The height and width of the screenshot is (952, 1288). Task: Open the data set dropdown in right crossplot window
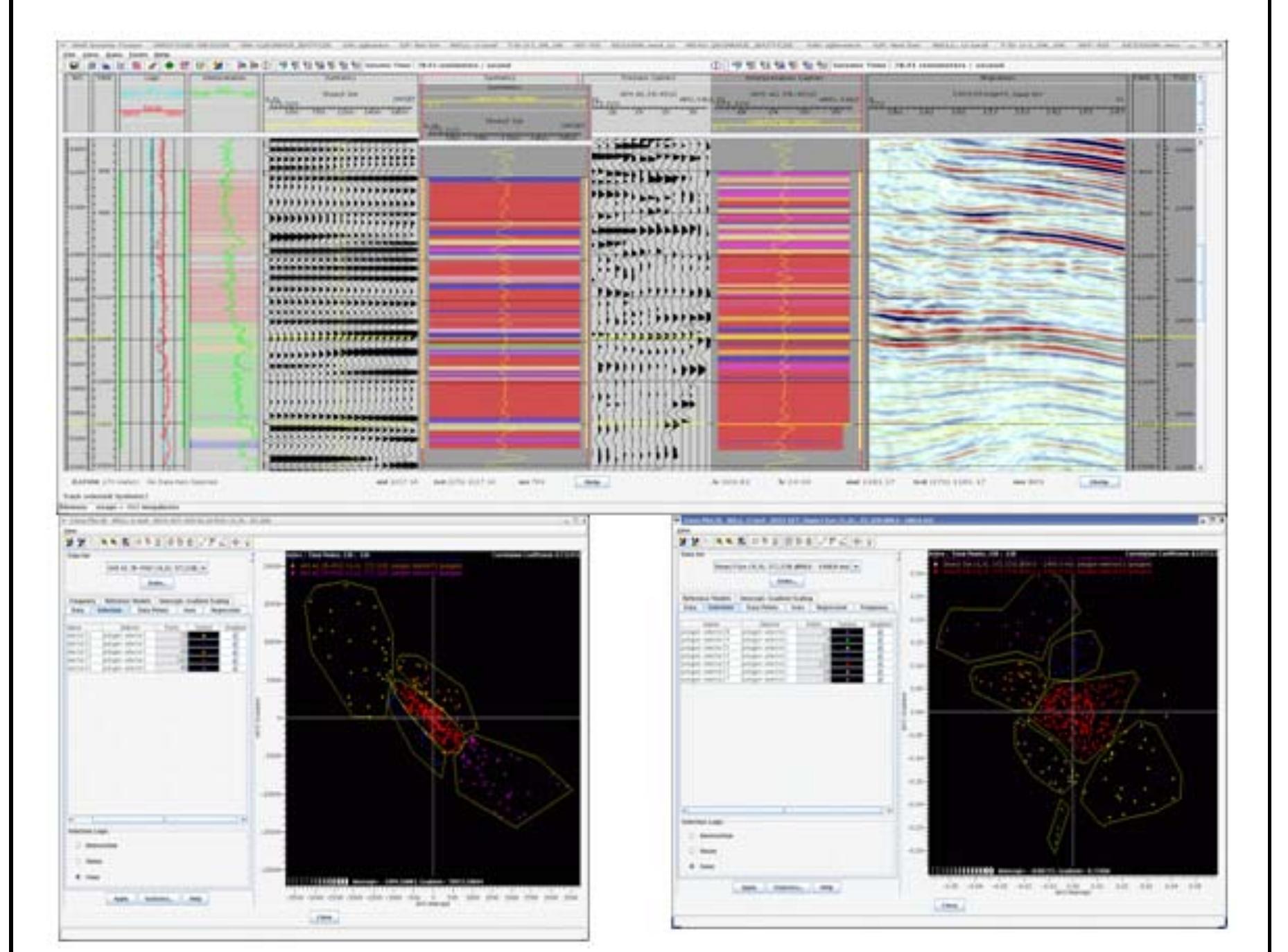point(787,566)
